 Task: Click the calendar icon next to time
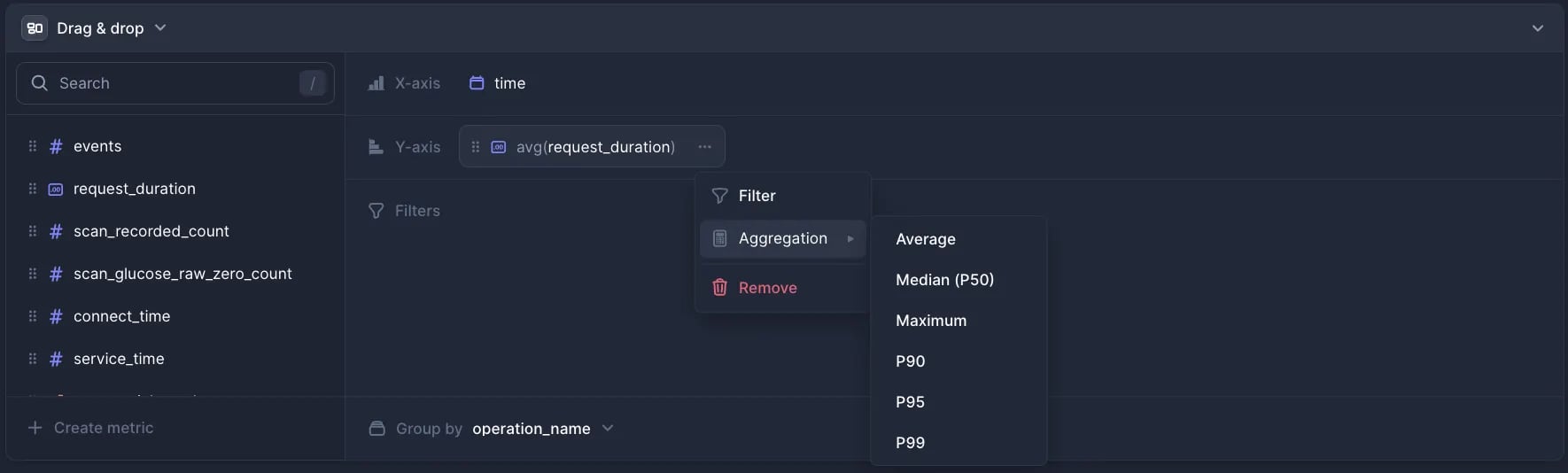[x=477, y=83]
